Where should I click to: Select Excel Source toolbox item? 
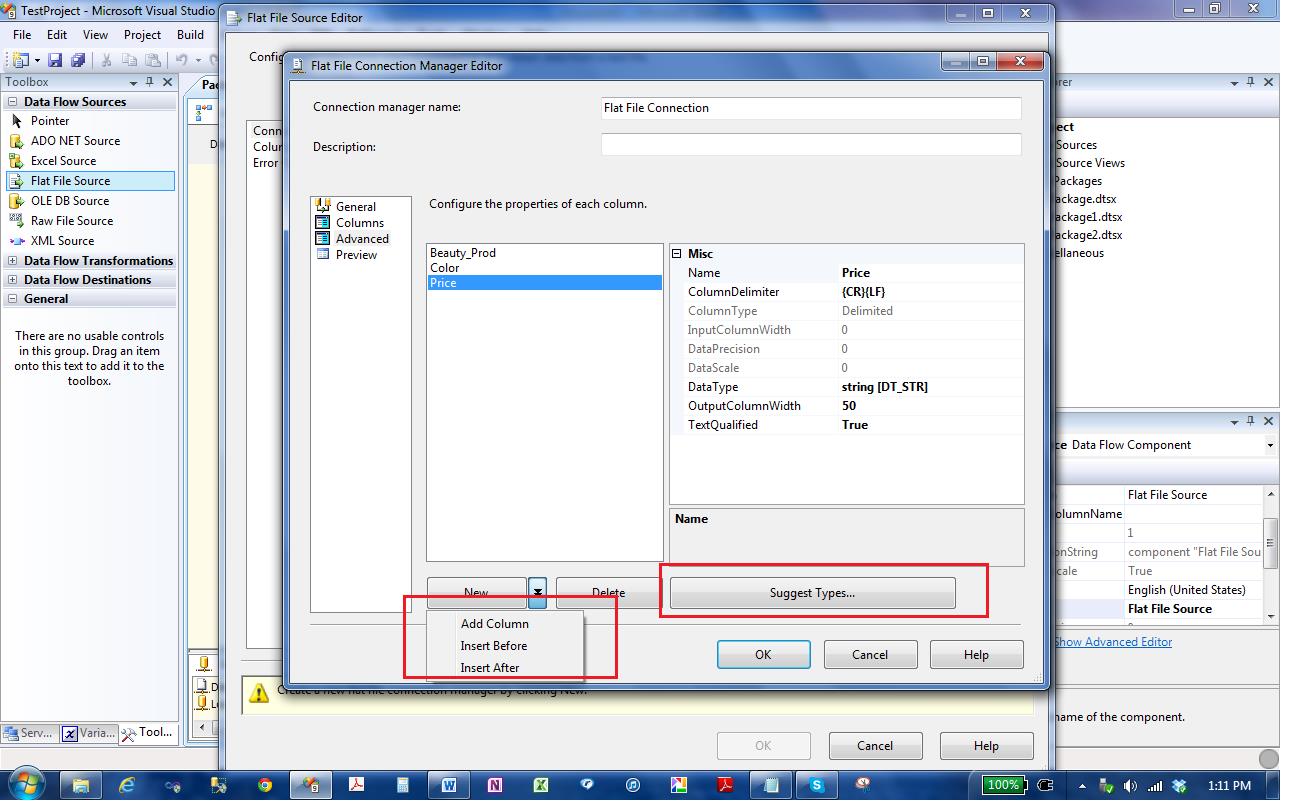tap(63, 161)
